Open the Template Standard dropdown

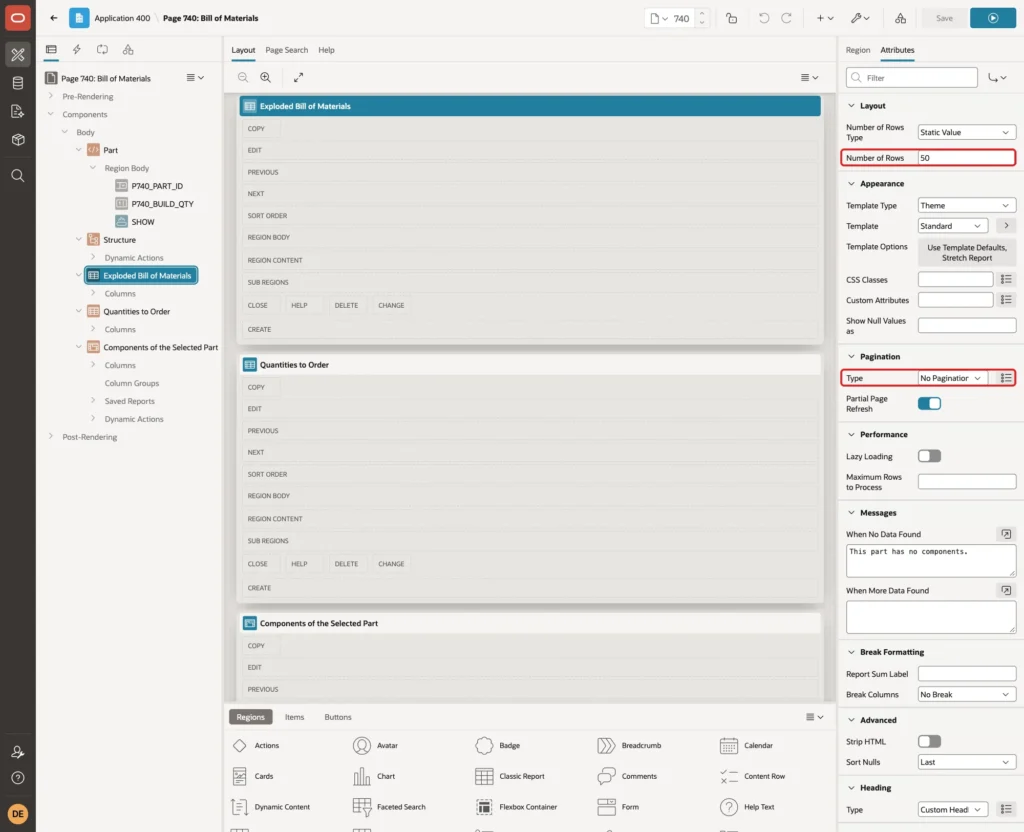pyautogui.click(x=953, y=226)
